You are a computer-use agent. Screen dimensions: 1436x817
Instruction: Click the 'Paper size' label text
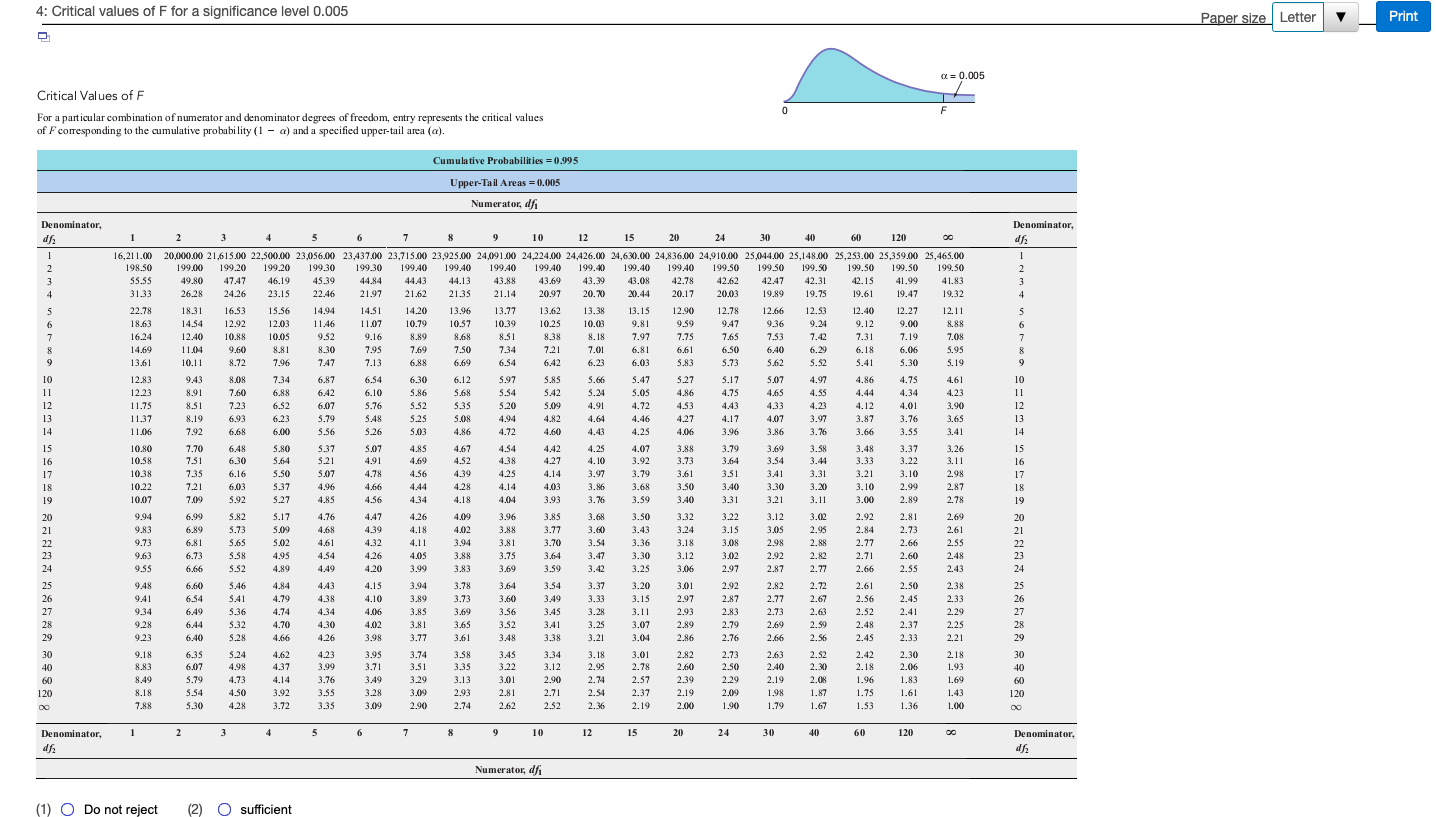tap(1232, 17)
